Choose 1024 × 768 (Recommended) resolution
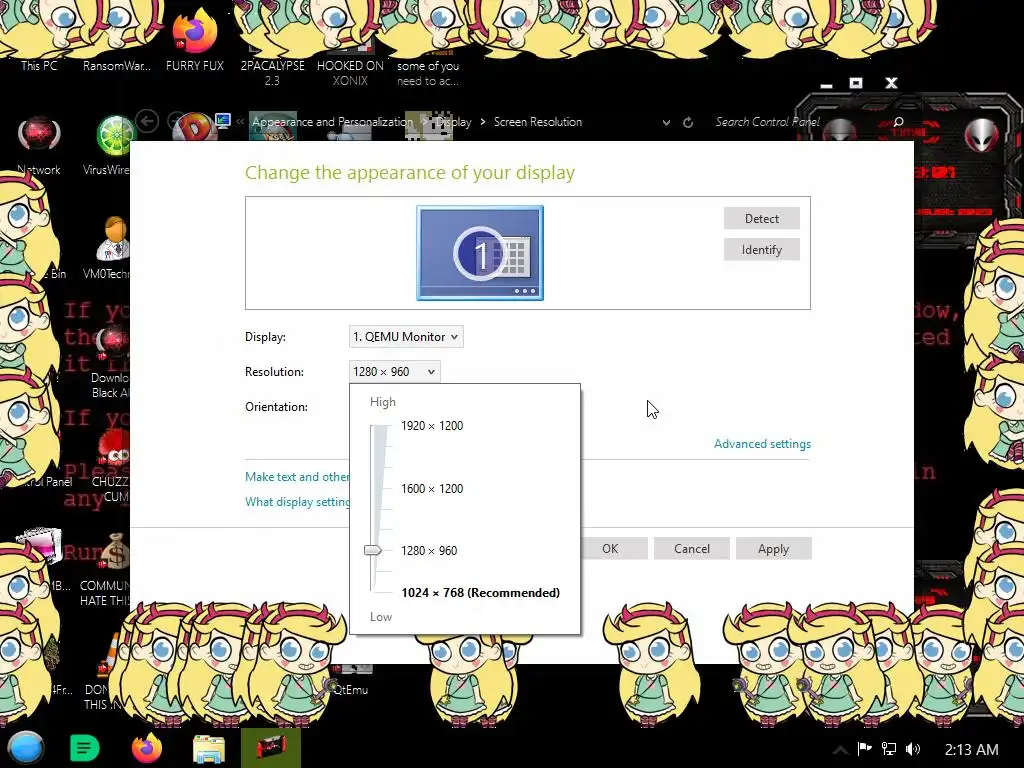The width and height of the screenshot is (1024, 768). click(x=480, y=592)
